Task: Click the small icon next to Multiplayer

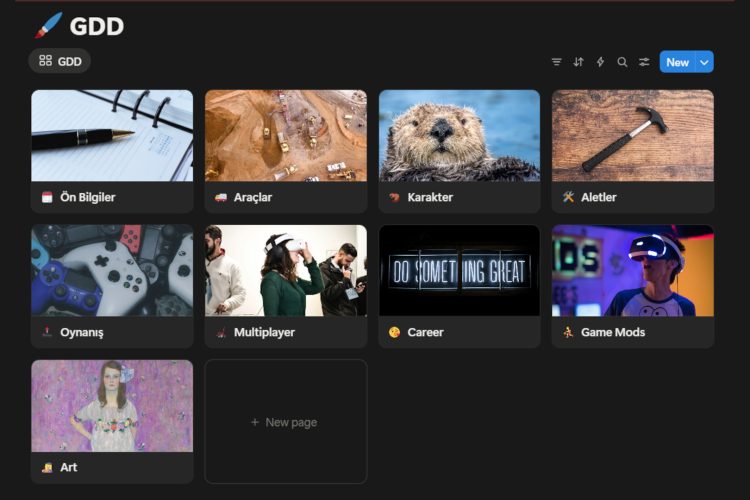Action: (x=221, y=332)
